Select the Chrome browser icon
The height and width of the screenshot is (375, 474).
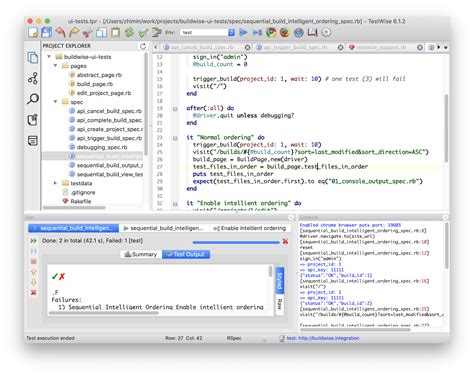pos(271,32)
